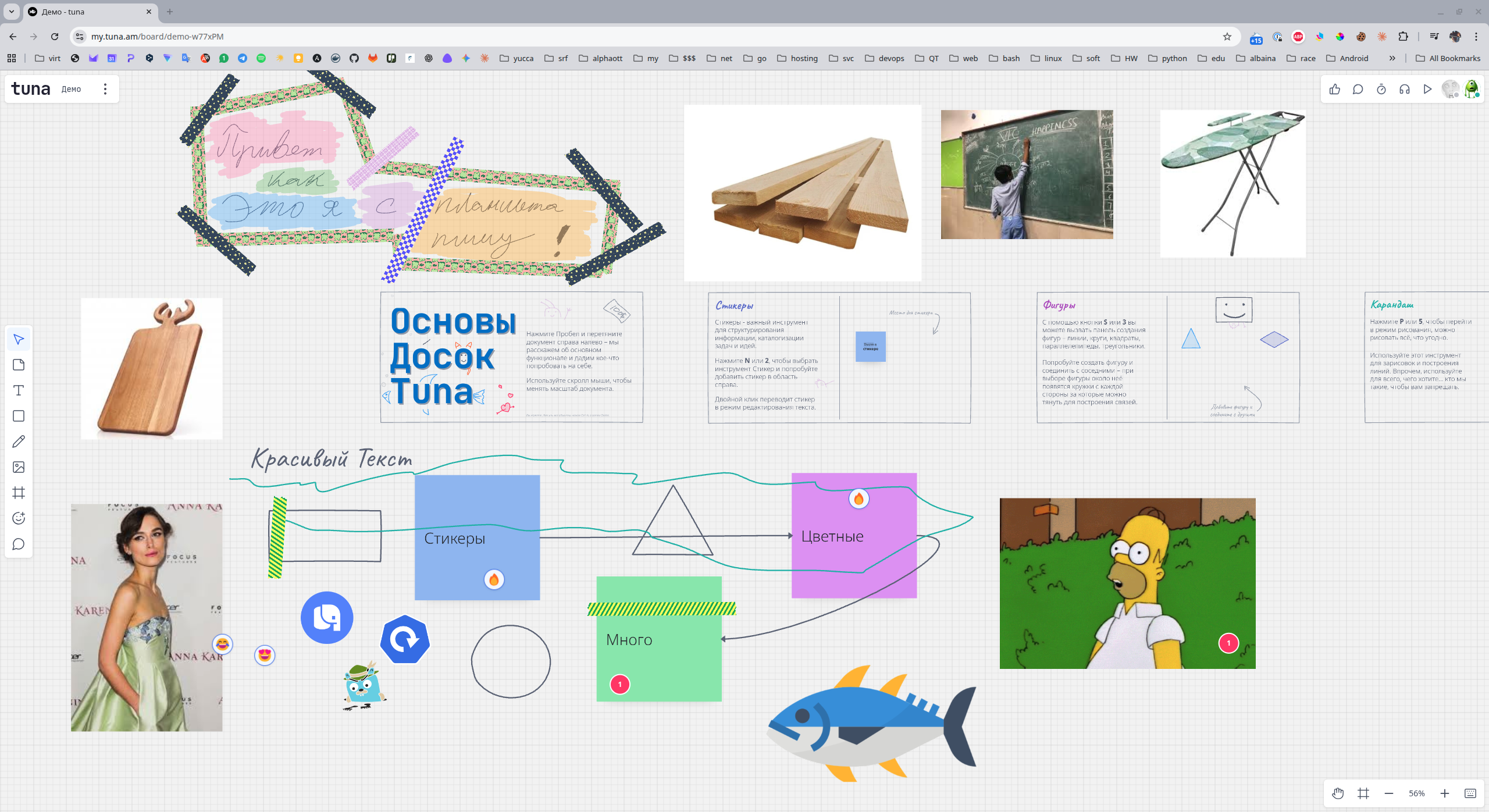
Task: Select the Frame tool in sidebar
Action: pyautogui.click(x=19, y=493)
